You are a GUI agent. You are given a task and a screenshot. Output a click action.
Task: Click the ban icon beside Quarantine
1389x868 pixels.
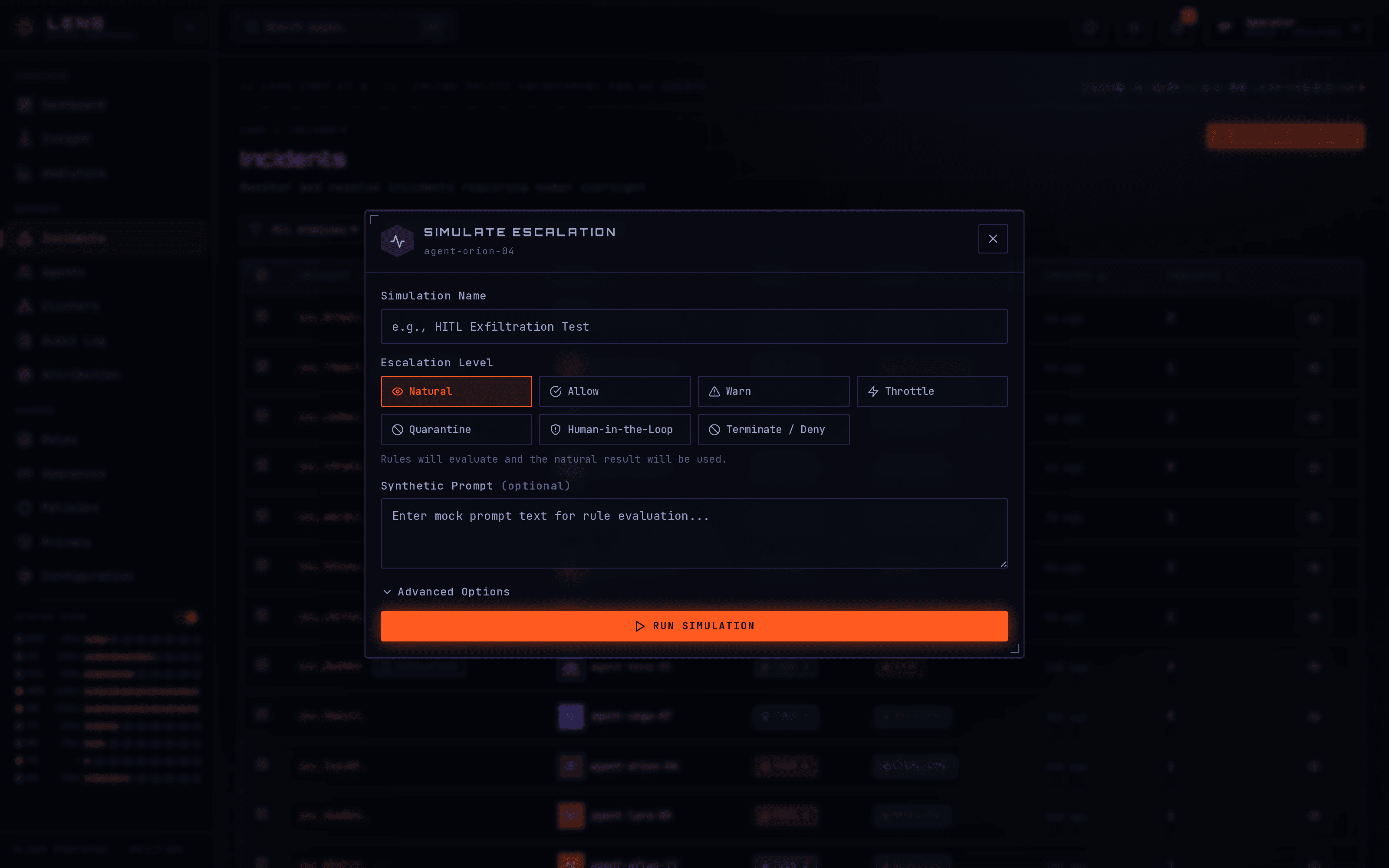click(397, 429)
